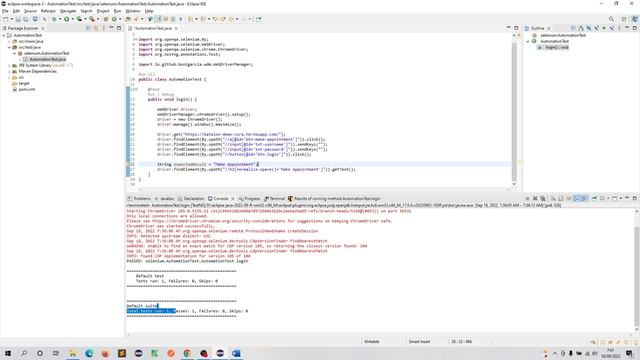The image size is (640, 360).
Task: Switch to the Javadoc tab
Action: (164, 198)
